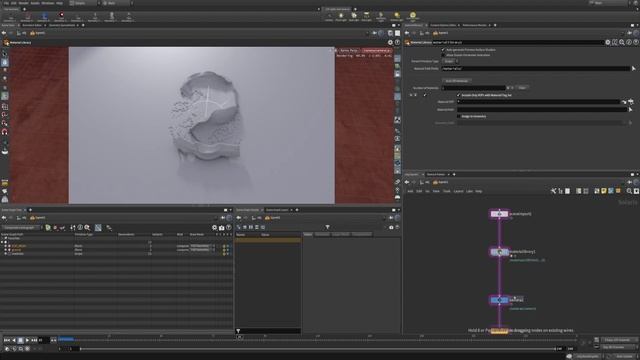
Task: Open the Tools menu in network editor
Action: (447, 191)
